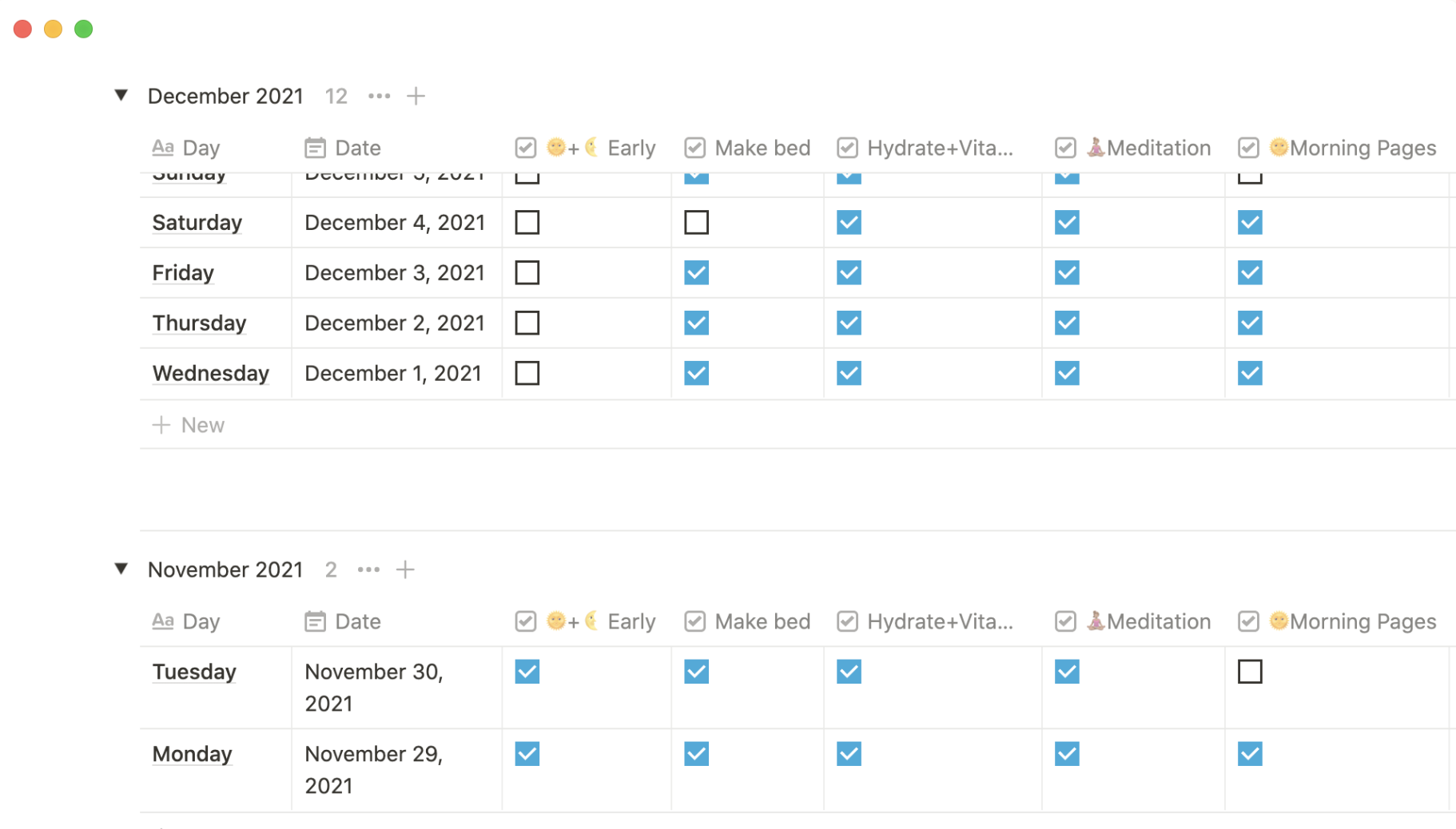
Task: Click the plus icon next to December 2021
Action: click(416, 95)
